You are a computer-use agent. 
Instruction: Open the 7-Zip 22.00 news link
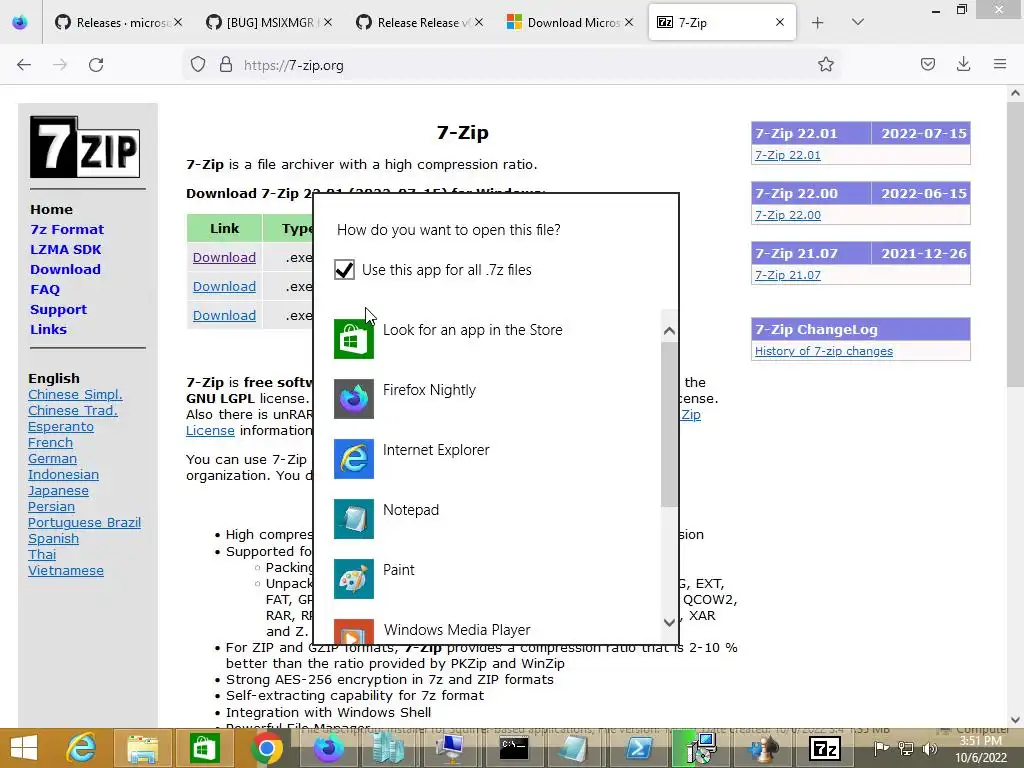coord(788,215)
